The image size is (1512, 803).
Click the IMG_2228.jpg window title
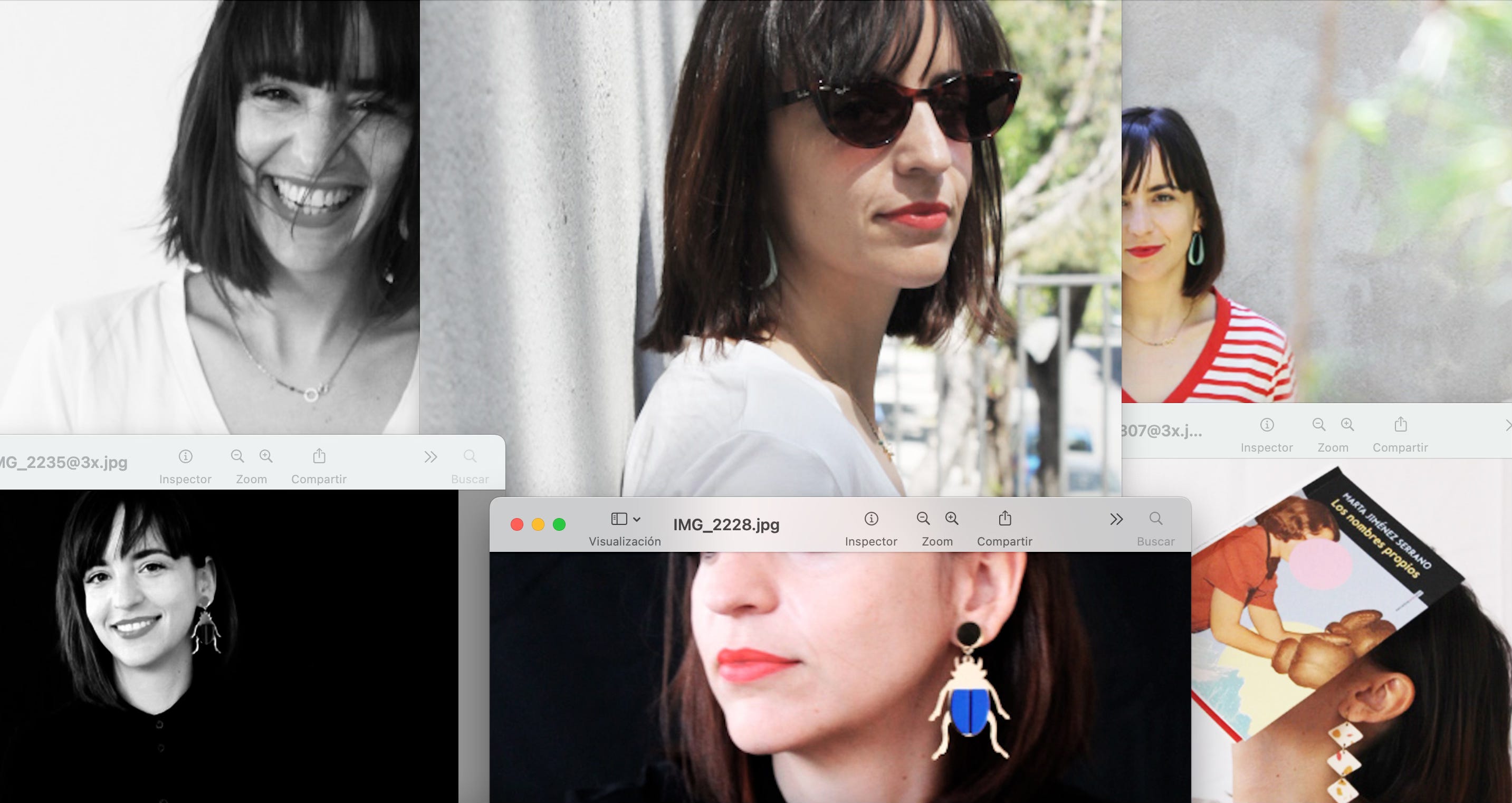pos(726,525)
